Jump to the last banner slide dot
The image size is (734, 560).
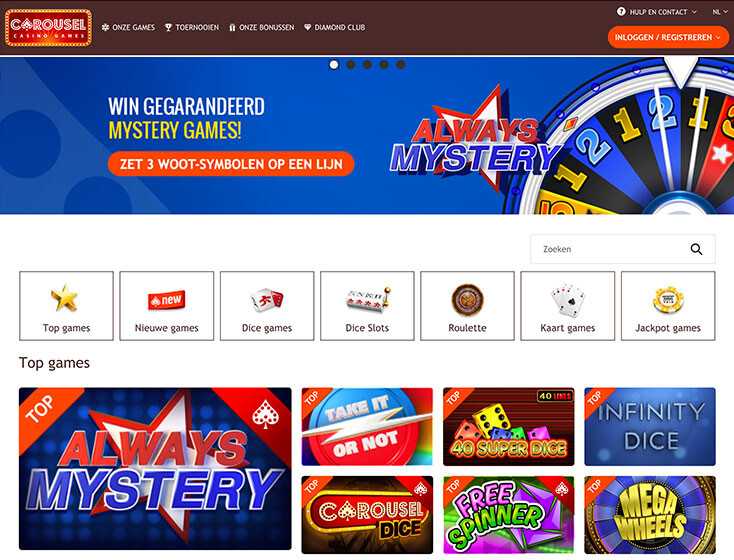coord(401,65)
